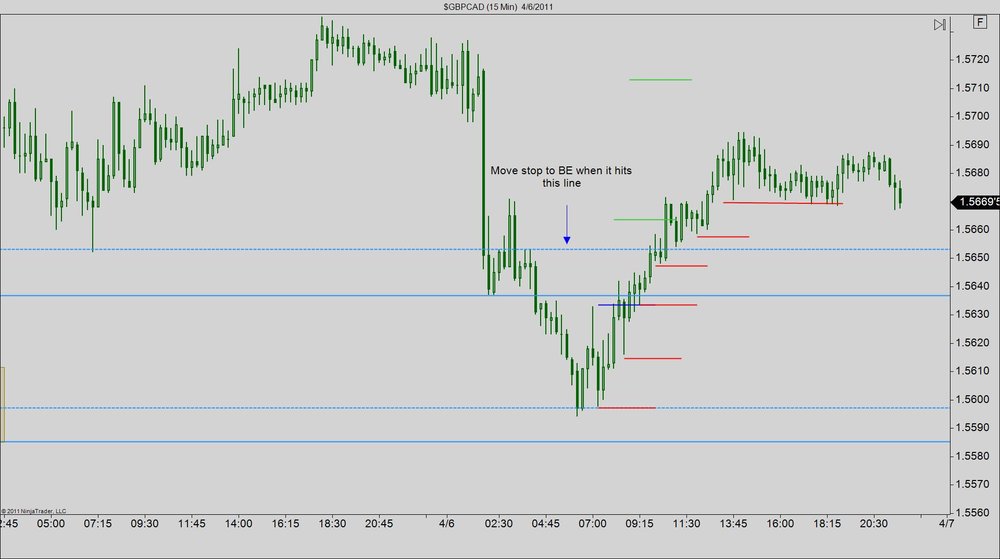Screen dimensions: 1000x559
Task: Click the 1.5630 price axis label
Action: [x=972, y=314]
